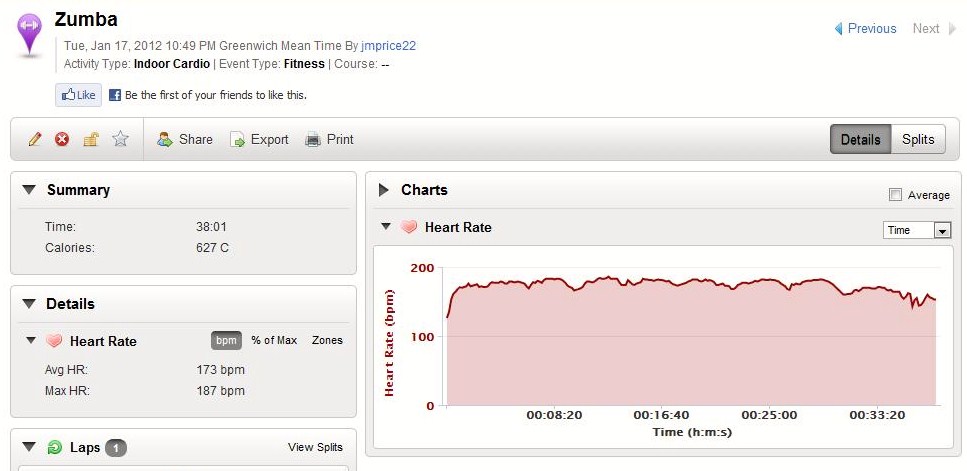
Task: Expand the Charts section
Action: pyautogui.click(x=383, y=190)
